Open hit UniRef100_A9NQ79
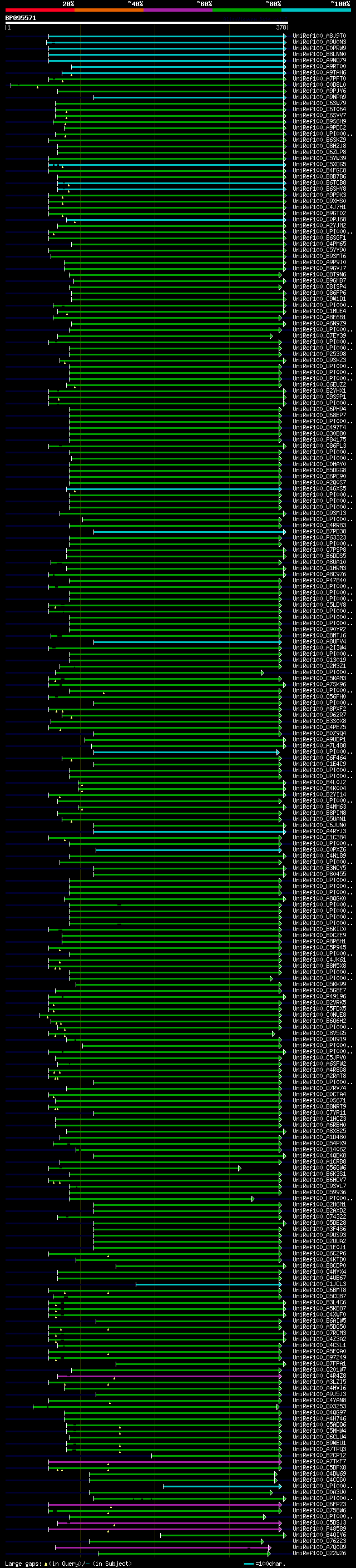The height and width of the screenshot is (1568, 356). click(319, 60)
